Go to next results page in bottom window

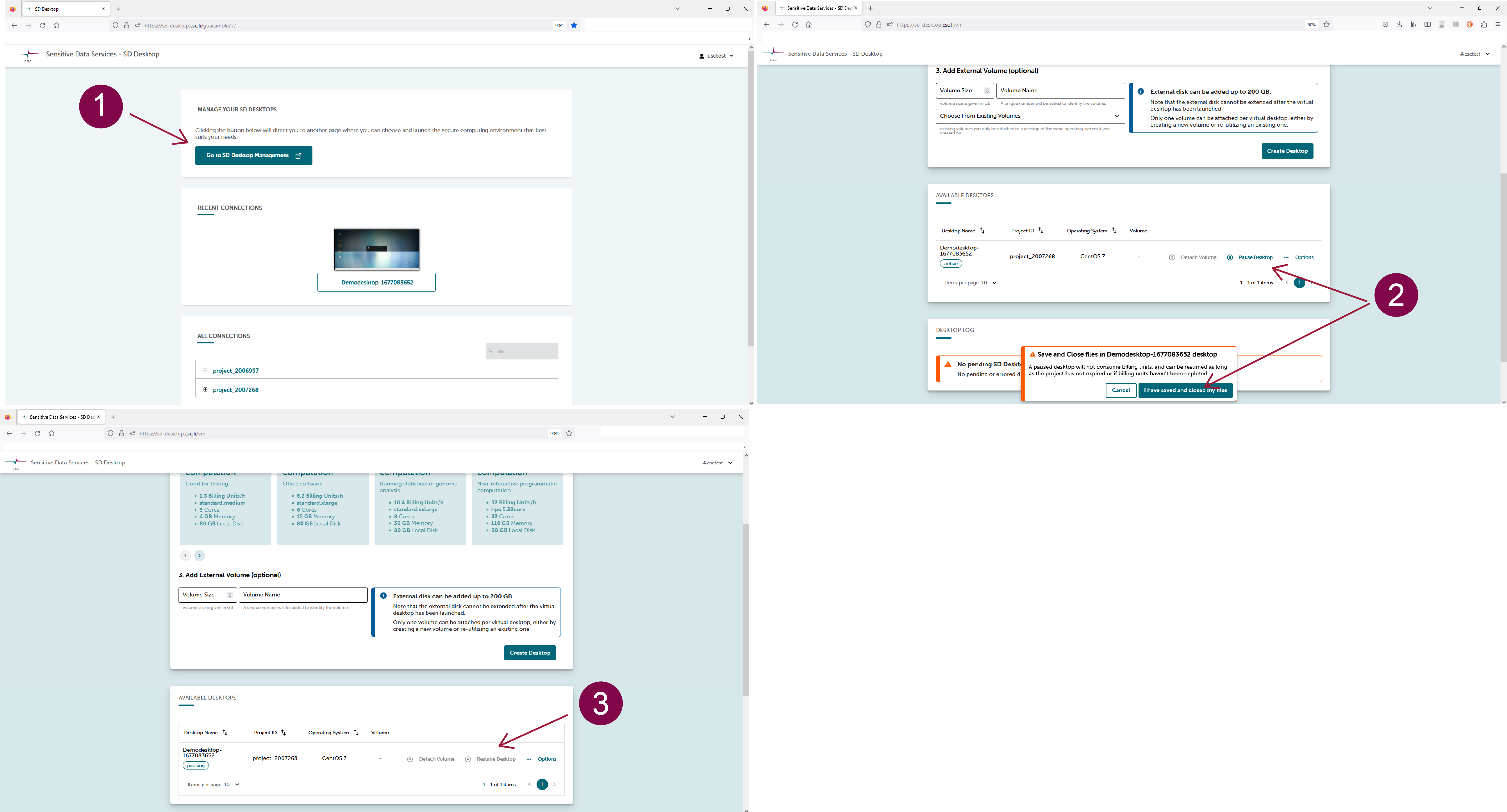pos(555,785)
